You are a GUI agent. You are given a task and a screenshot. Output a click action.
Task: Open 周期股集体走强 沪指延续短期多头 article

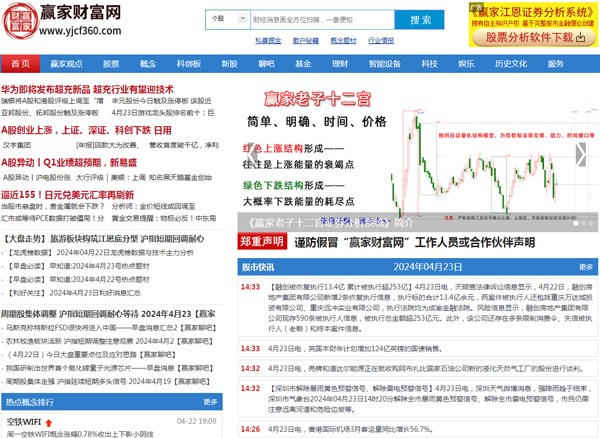coord(108,381)
